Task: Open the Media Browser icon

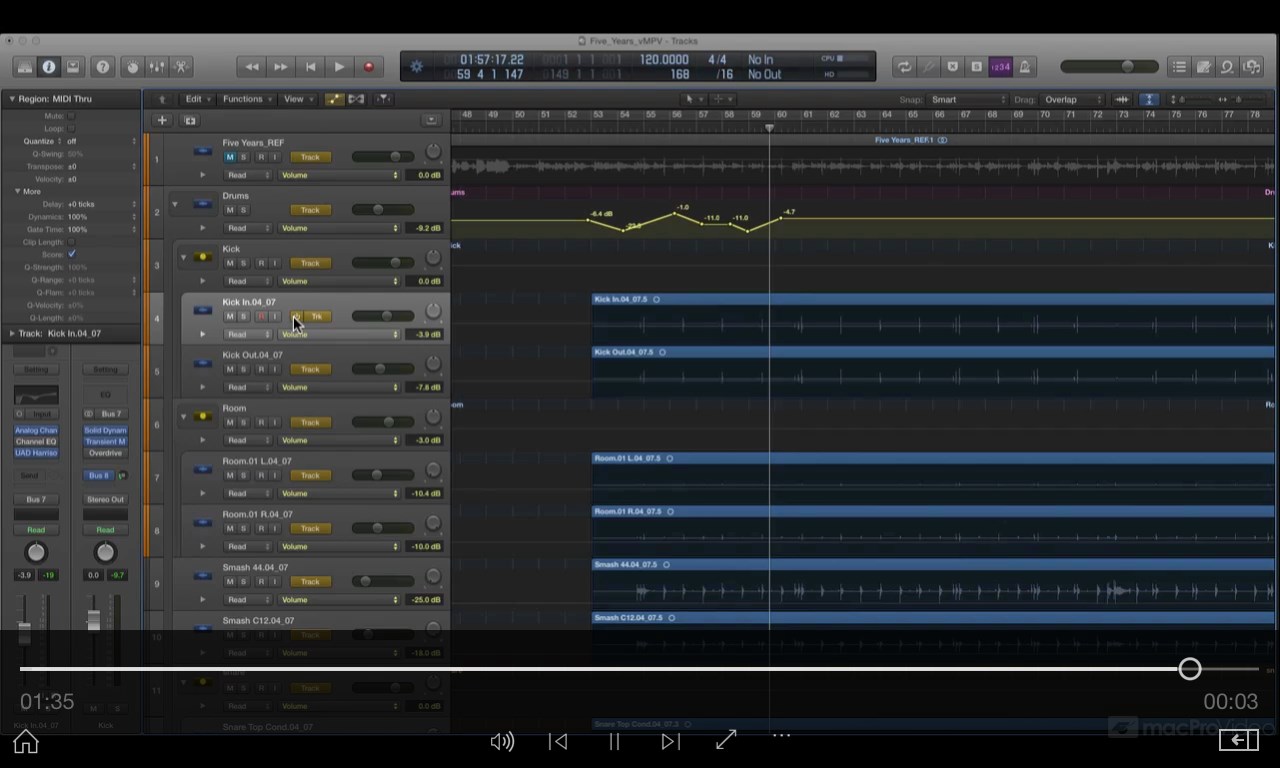Action: tap(1252, 66)
